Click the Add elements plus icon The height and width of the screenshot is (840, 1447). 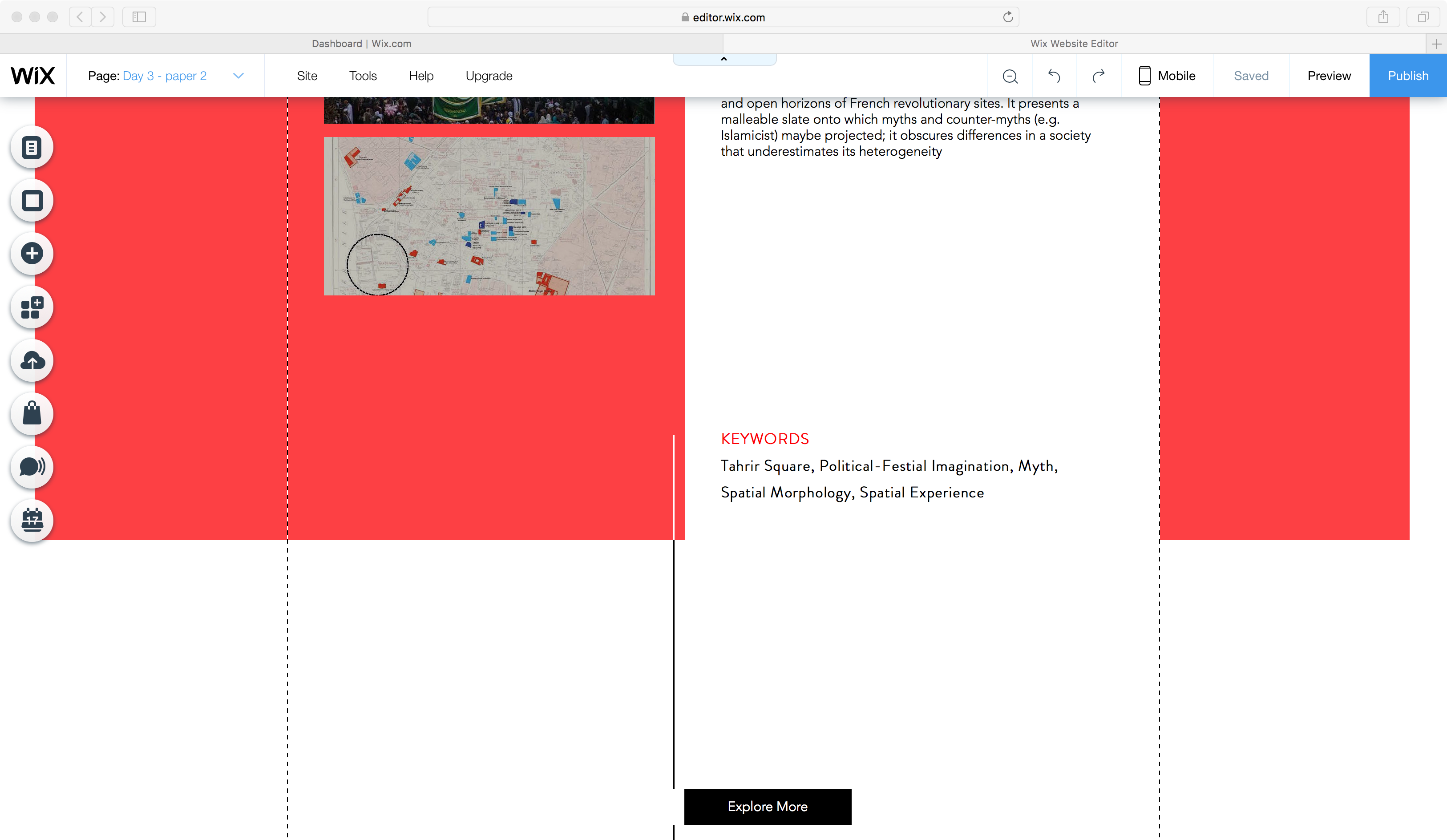pyautogui.click(x=32, y=253)
